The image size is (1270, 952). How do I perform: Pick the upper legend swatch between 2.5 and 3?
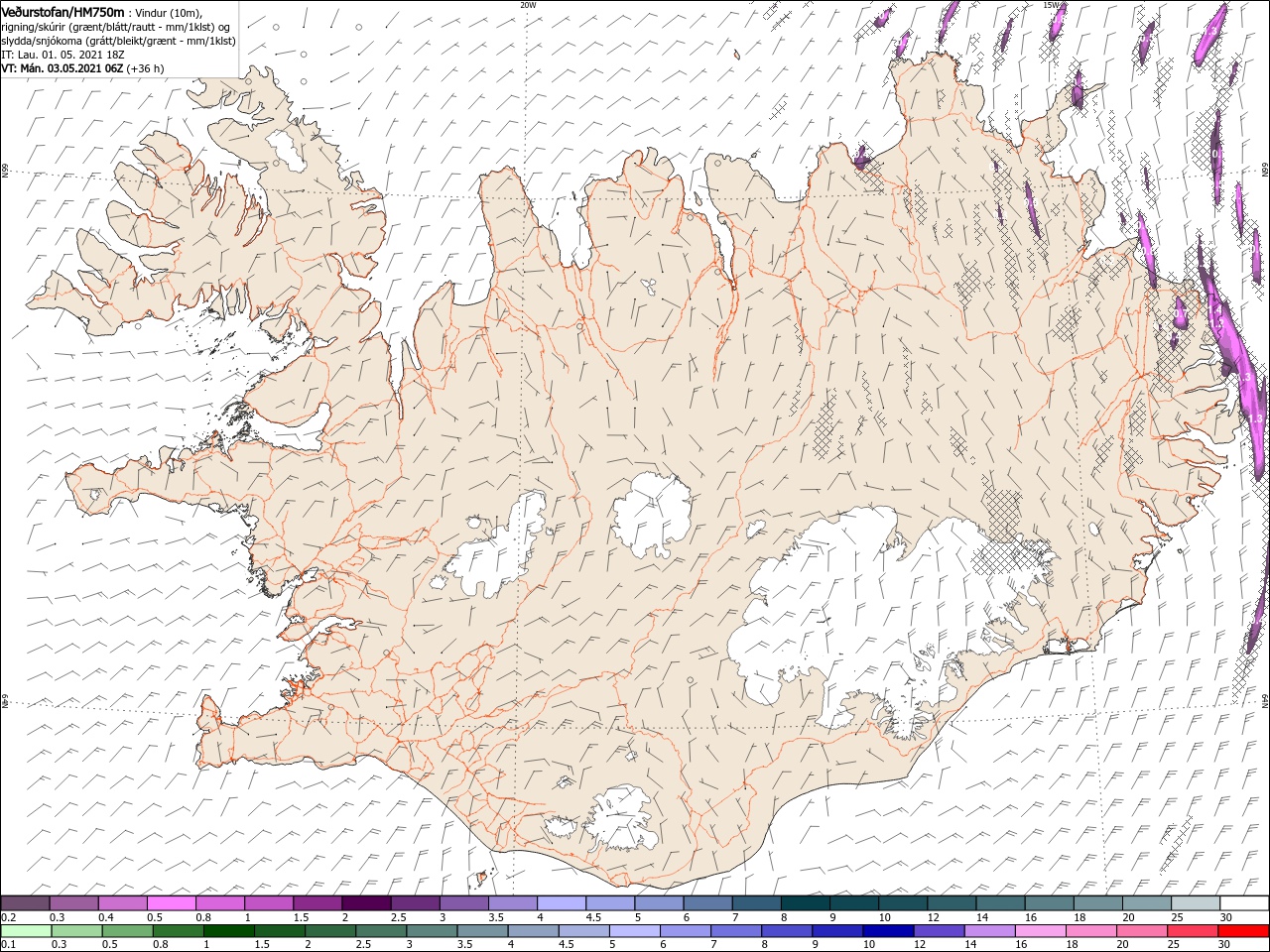pyautogui.click(x=415, y=903)
